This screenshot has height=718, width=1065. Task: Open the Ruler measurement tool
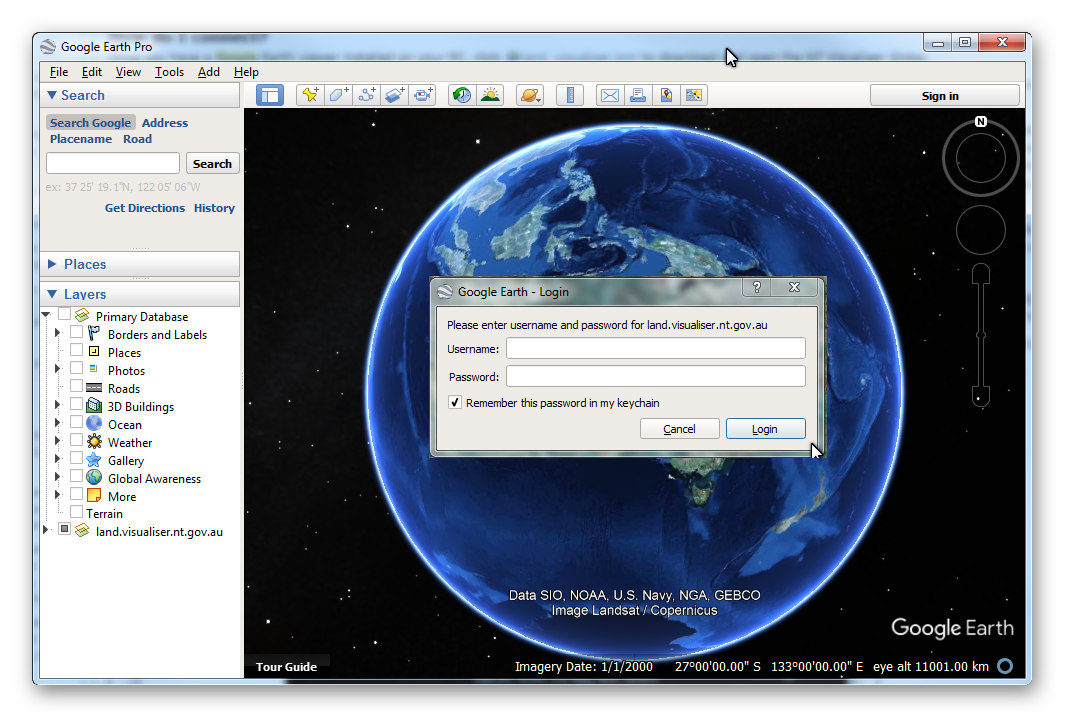(x=570, y=95)
